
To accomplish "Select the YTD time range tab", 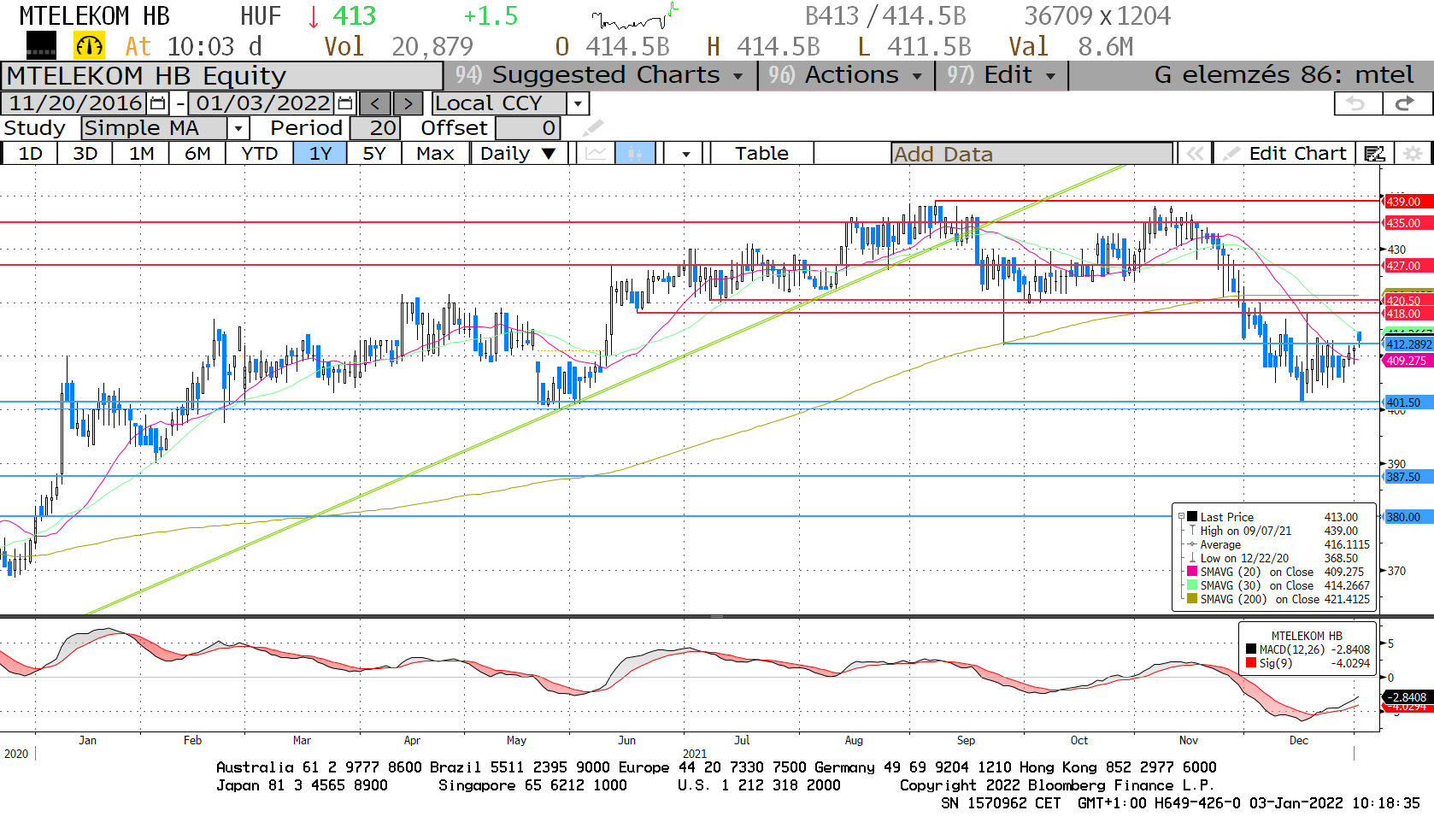I will [260, 154].
